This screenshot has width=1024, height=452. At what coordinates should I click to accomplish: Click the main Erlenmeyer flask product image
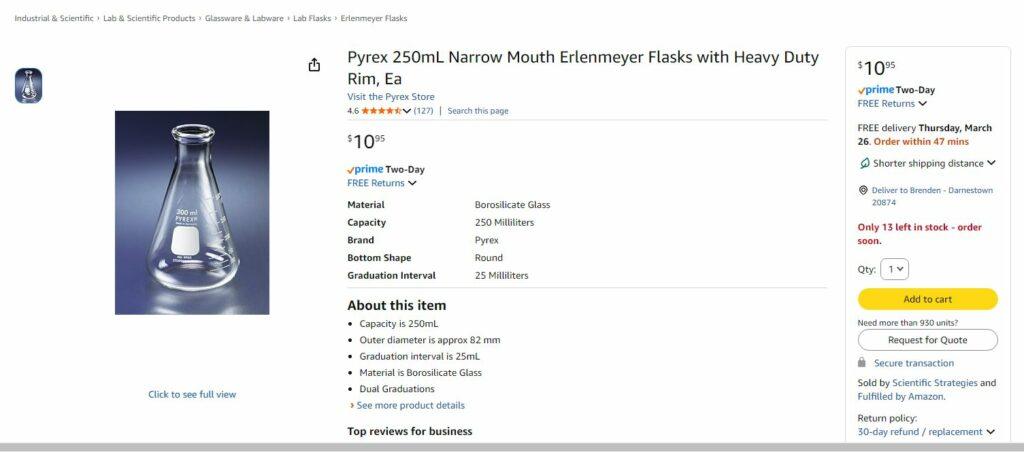coord(192,212)
